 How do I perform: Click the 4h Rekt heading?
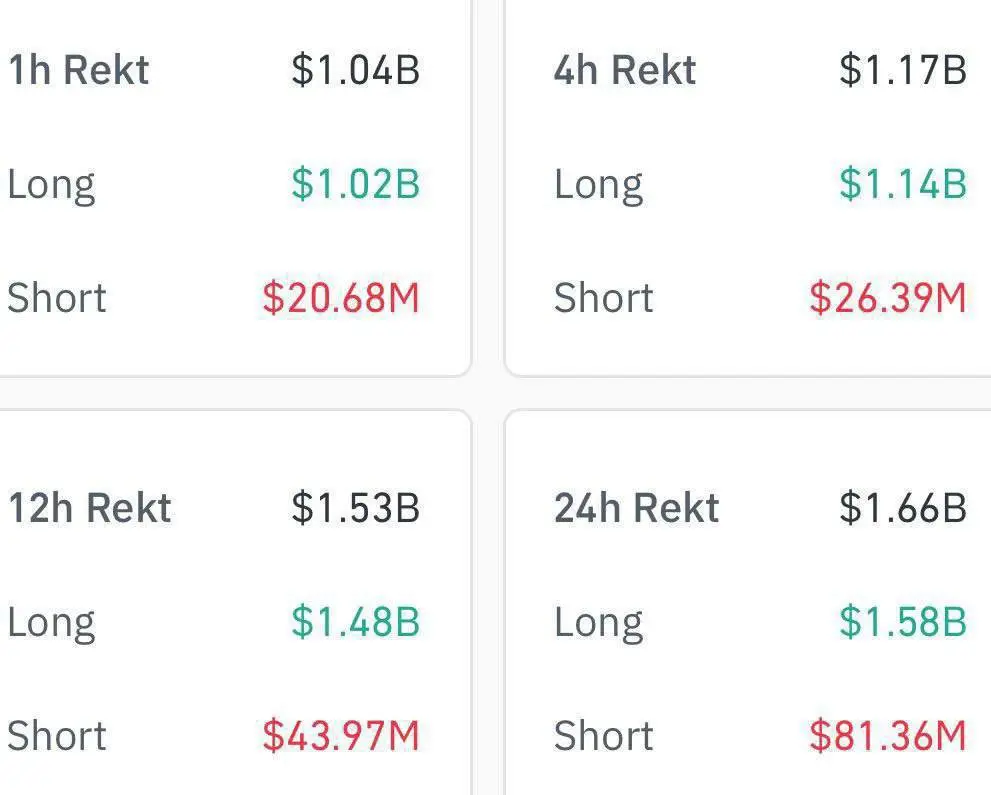click(625, 70)
